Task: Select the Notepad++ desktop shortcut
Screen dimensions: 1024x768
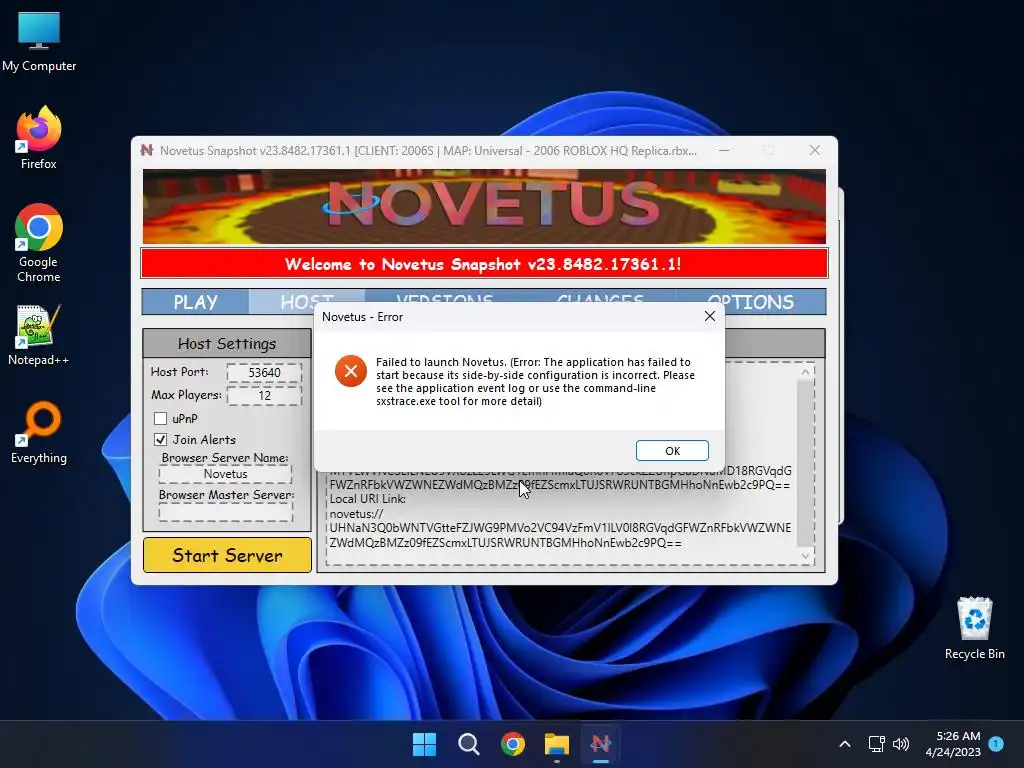Action: 39,334
